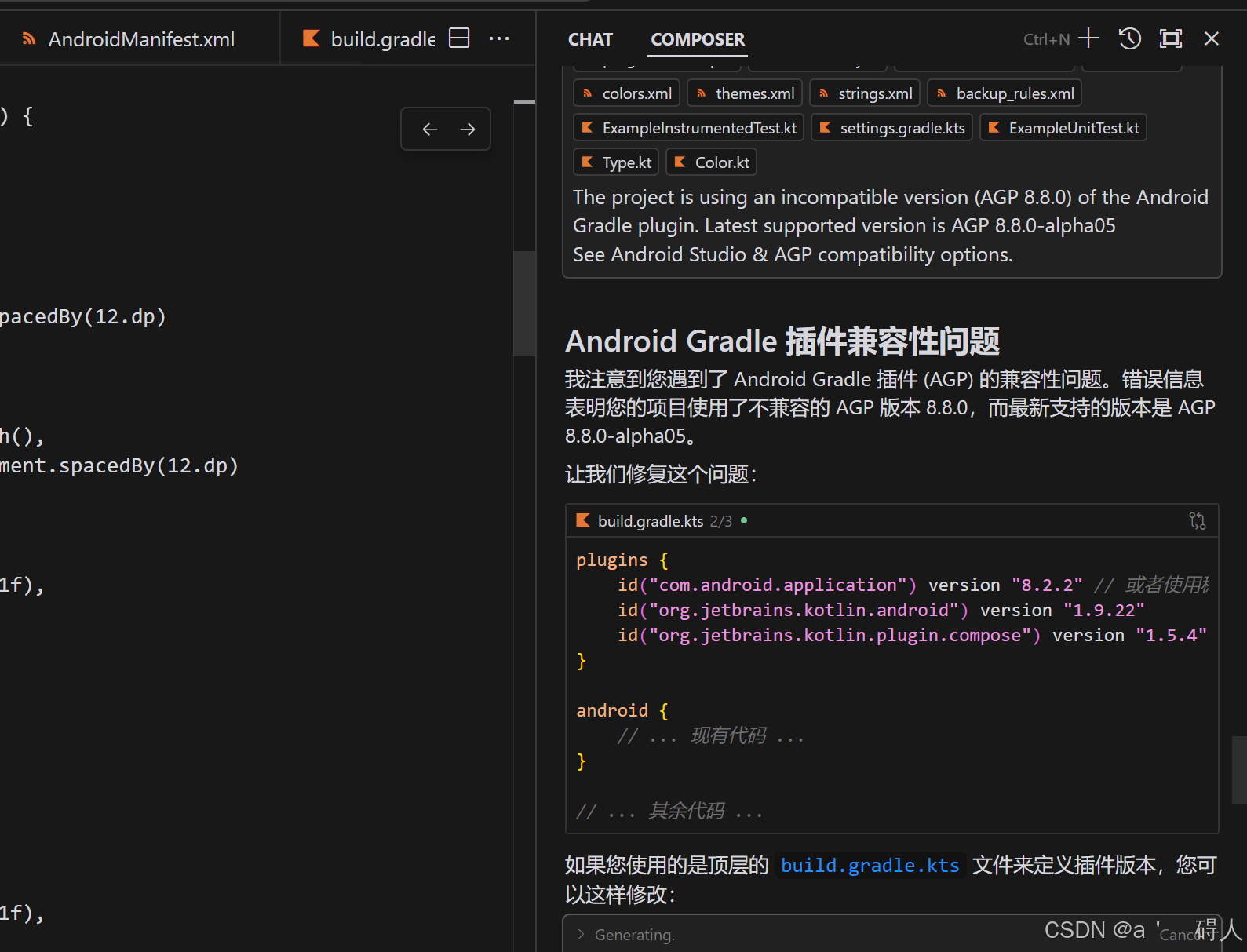Screen dimensions: 1247x952
Task: Open the strings.xml file chip
Action: click(865, 93)
